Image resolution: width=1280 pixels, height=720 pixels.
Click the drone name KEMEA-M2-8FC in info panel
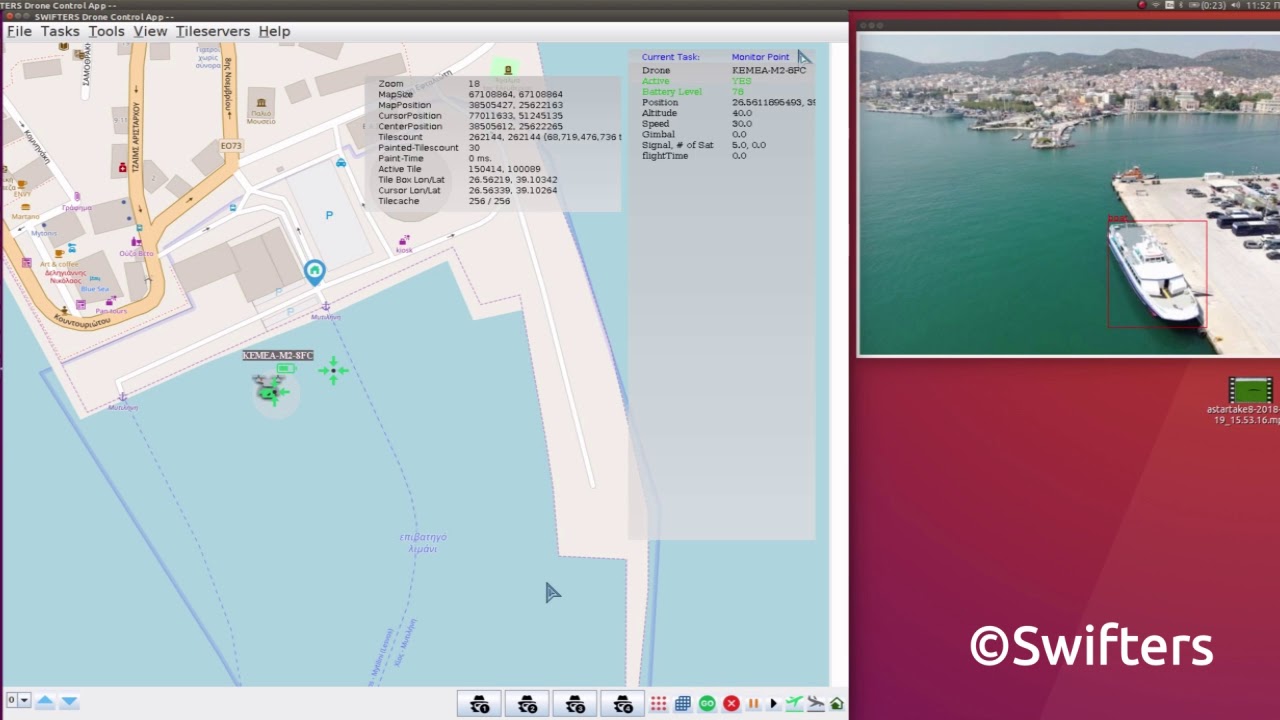768,71
